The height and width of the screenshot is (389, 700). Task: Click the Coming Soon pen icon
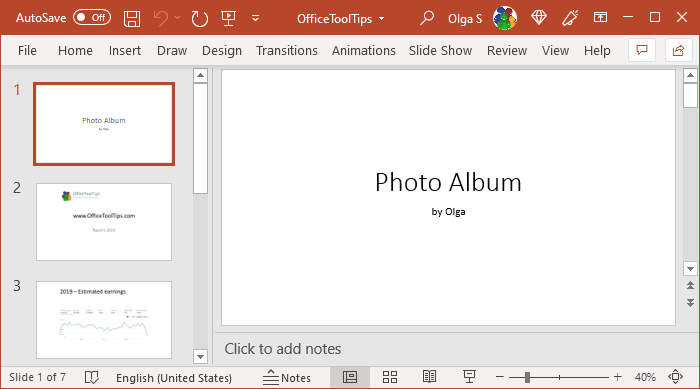pos(570,18)
